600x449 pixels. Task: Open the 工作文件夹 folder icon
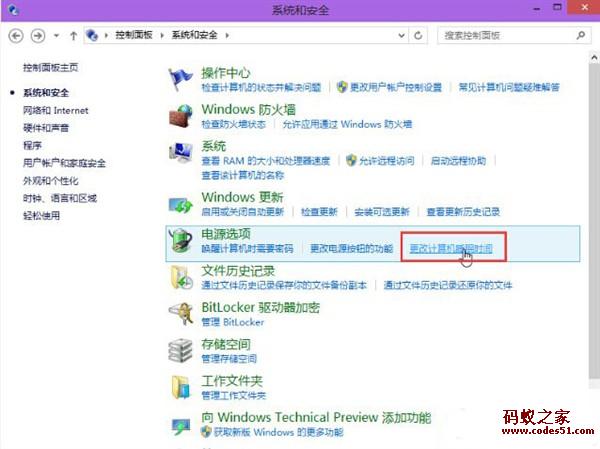(x=181, y=387)
